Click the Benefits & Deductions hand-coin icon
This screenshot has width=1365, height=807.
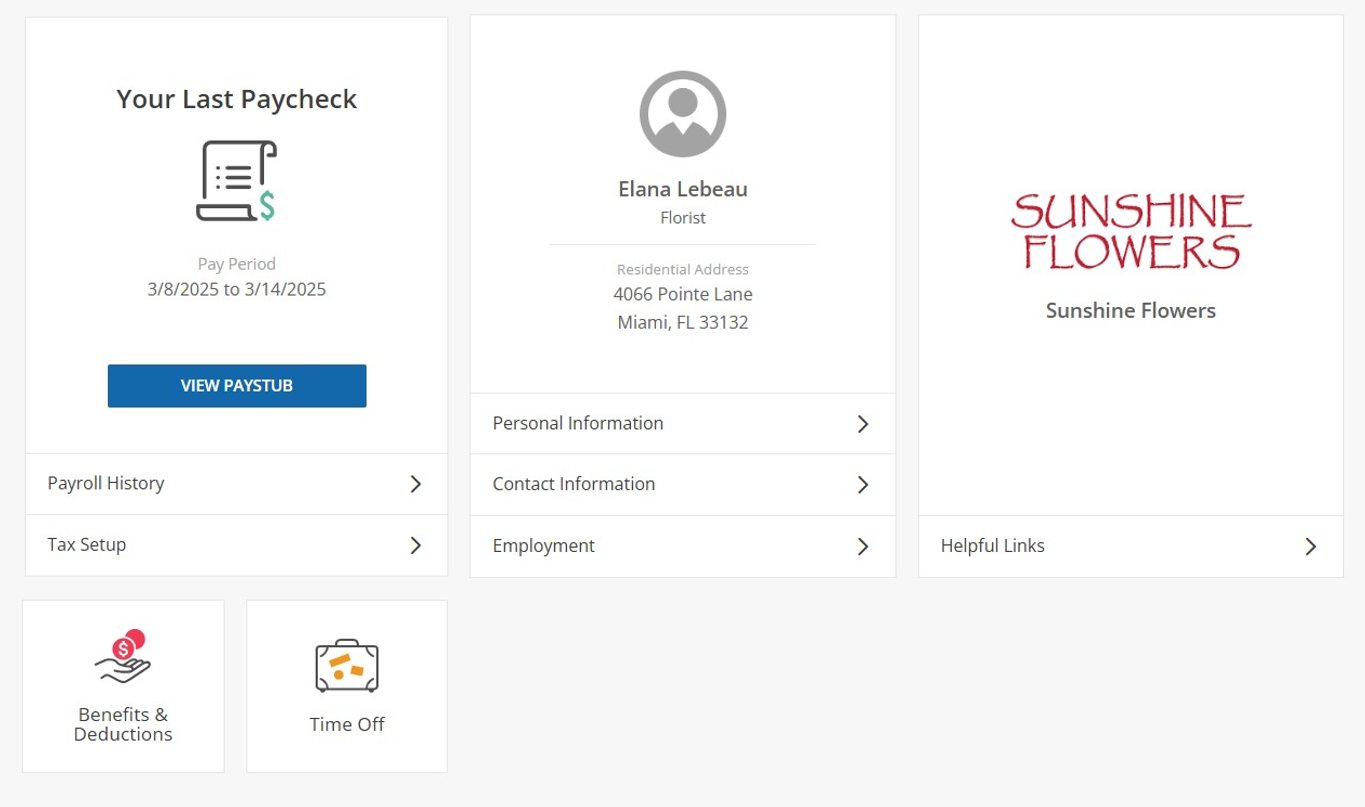(123, 657)
